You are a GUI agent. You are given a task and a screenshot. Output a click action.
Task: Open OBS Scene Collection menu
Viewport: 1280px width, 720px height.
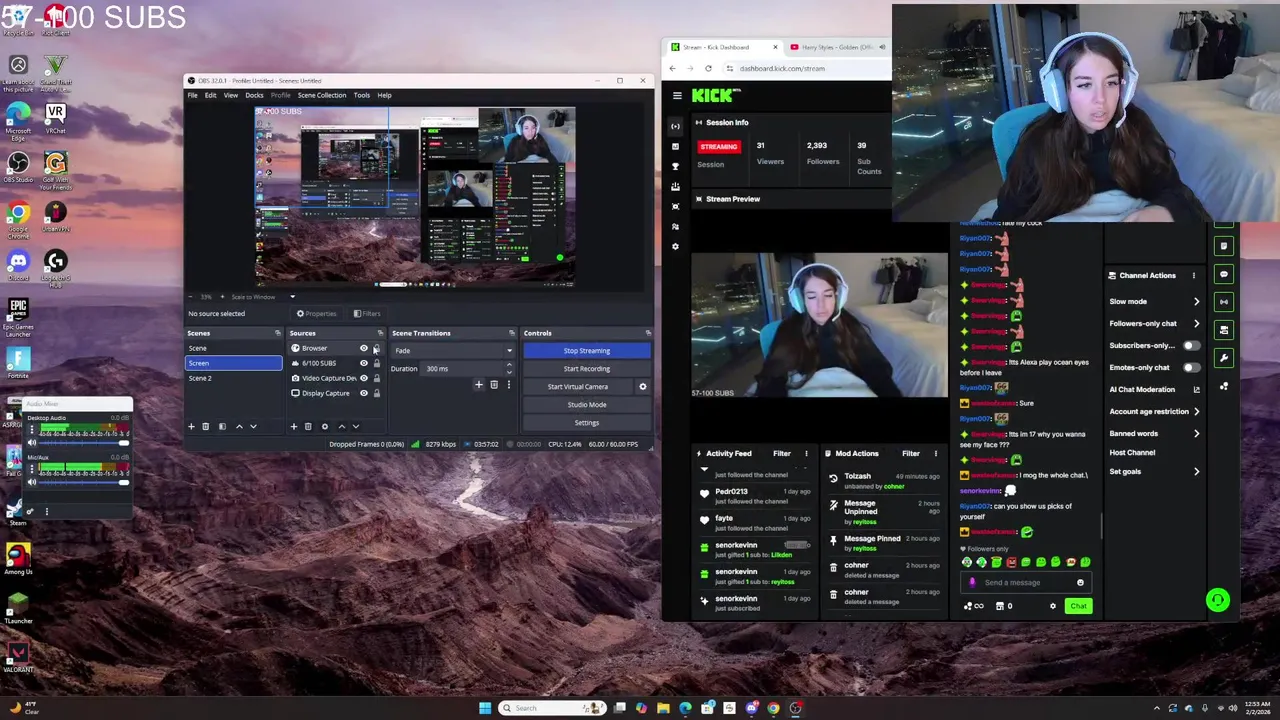tap(322, 95)
